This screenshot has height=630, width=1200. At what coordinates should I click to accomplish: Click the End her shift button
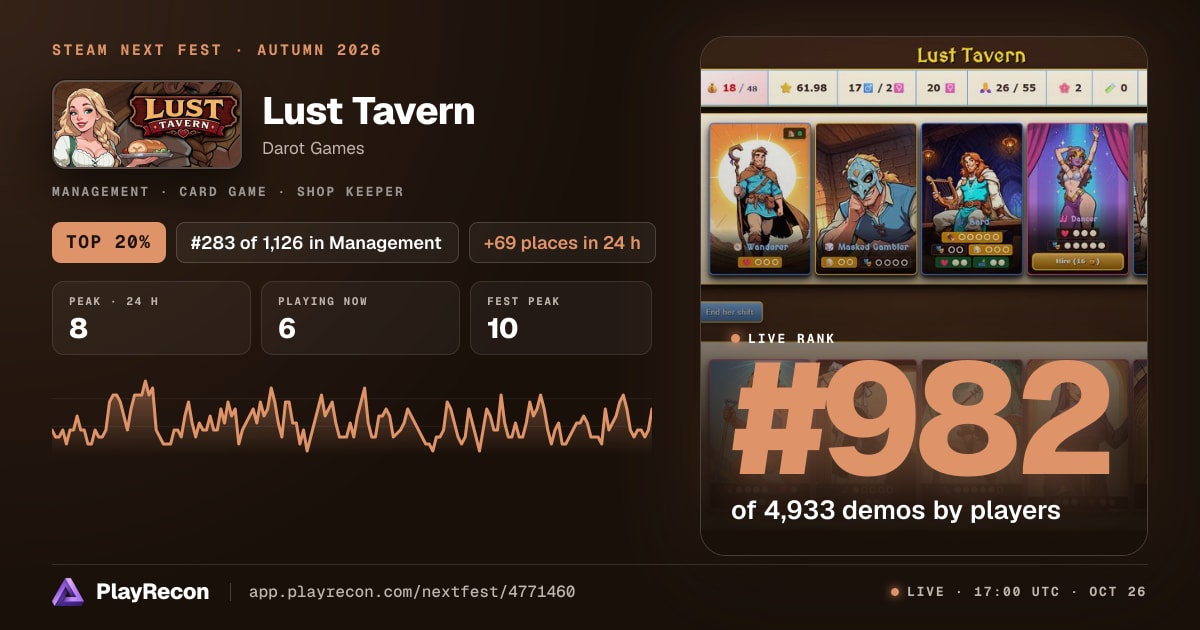click(x=731, y=311)
